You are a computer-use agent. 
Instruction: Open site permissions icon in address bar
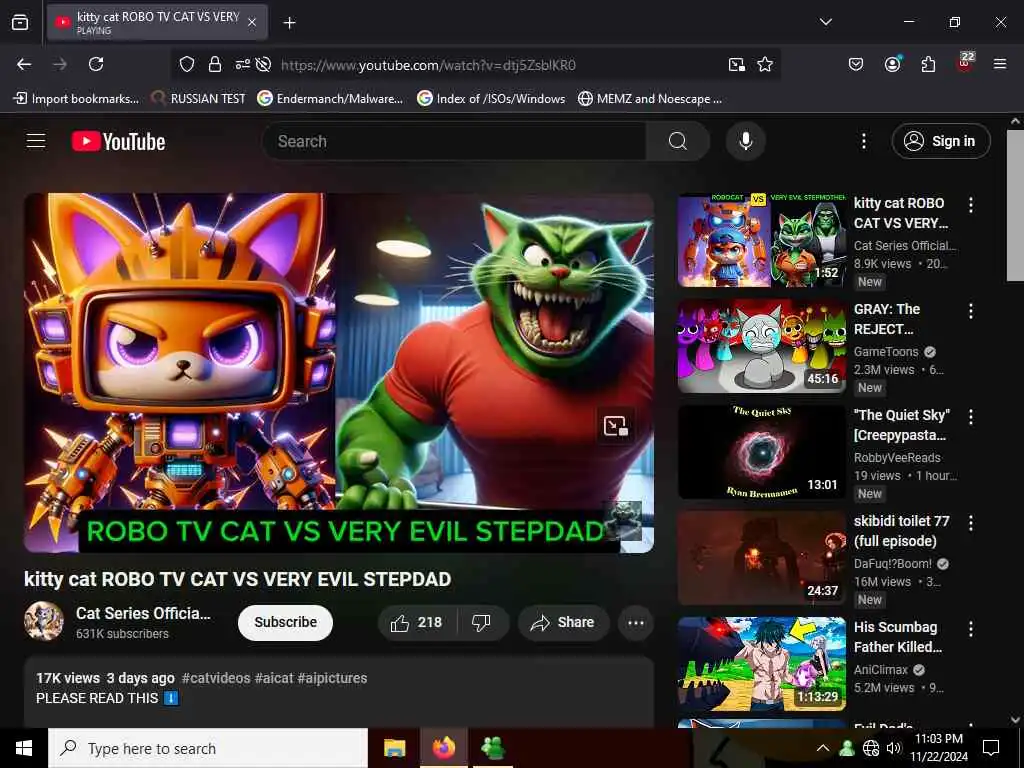[242, 64]
